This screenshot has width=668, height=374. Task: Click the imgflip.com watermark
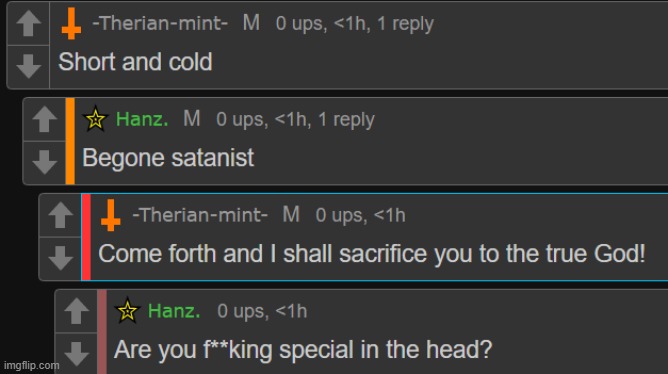click(x=32, y=365)
